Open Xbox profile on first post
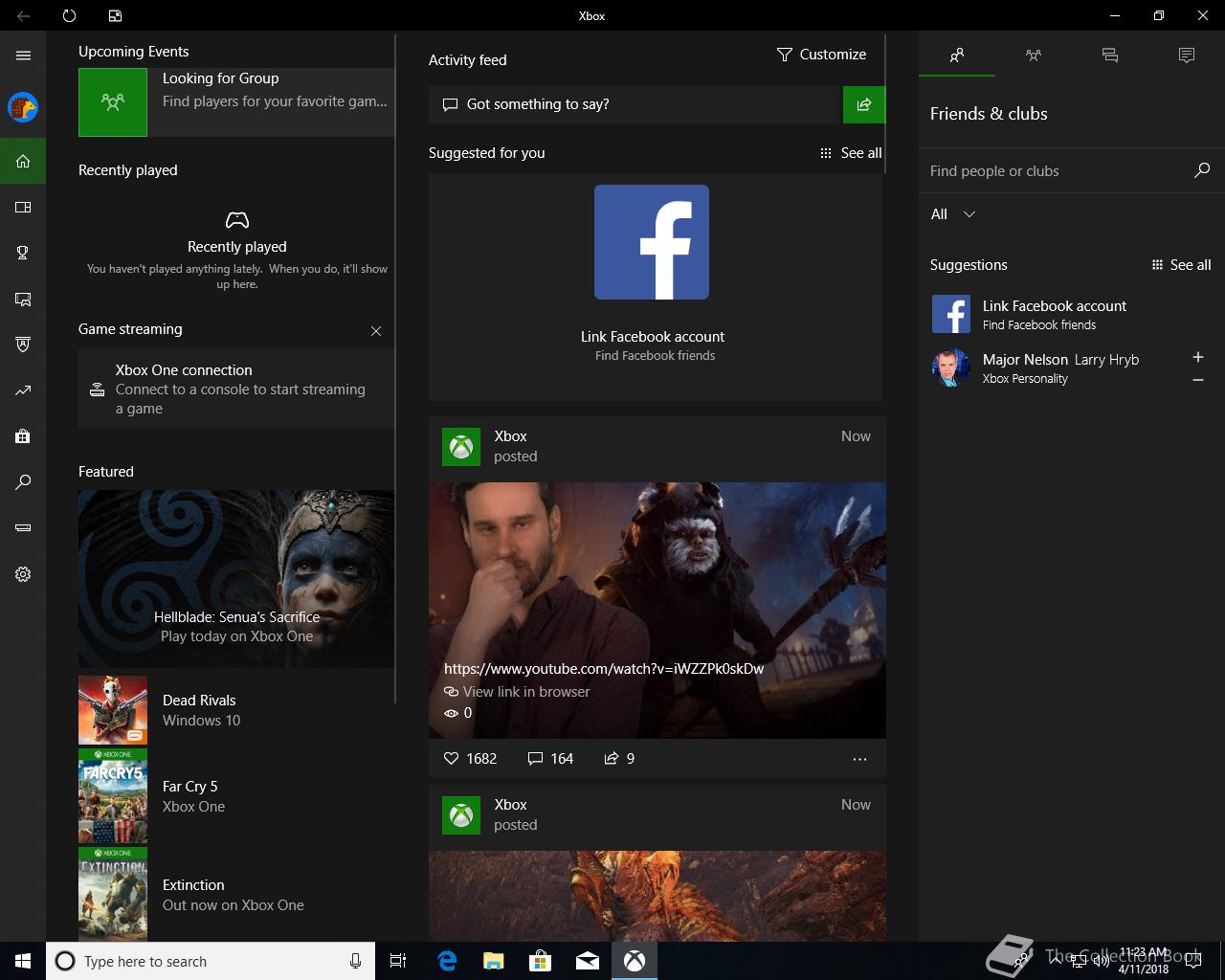This screenshot has width=1225, height=980. (x=461, y=447)
